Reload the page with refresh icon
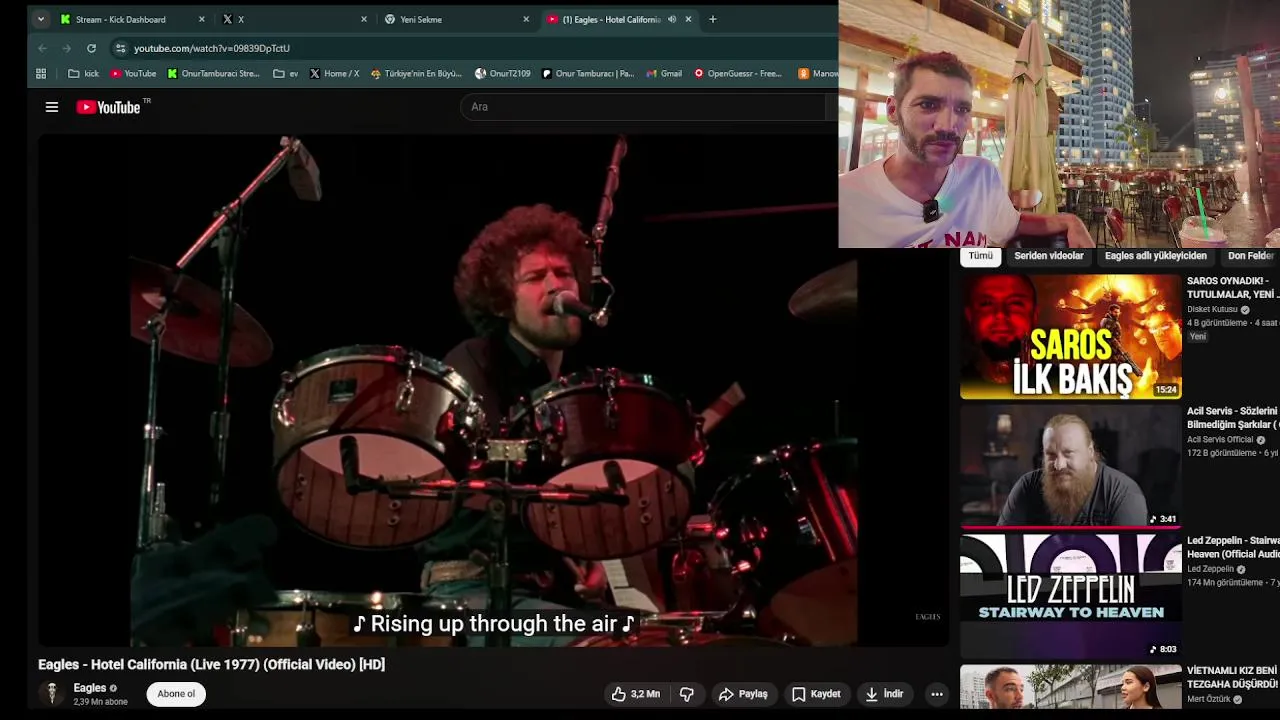This screenshot has height=720, width=1280. click(91, 48)
